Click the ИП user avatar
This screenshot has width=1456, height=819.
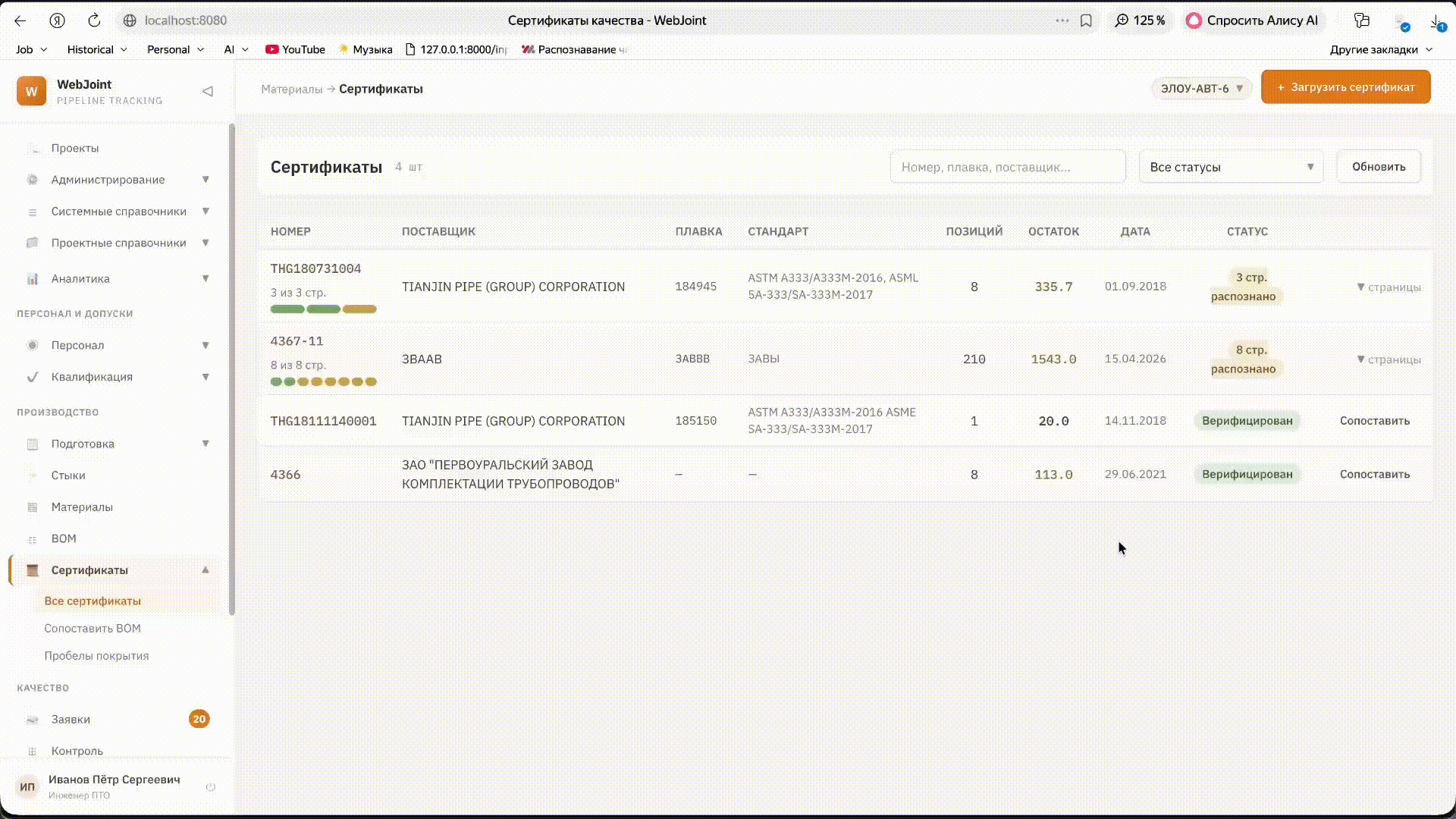(27, 787)
